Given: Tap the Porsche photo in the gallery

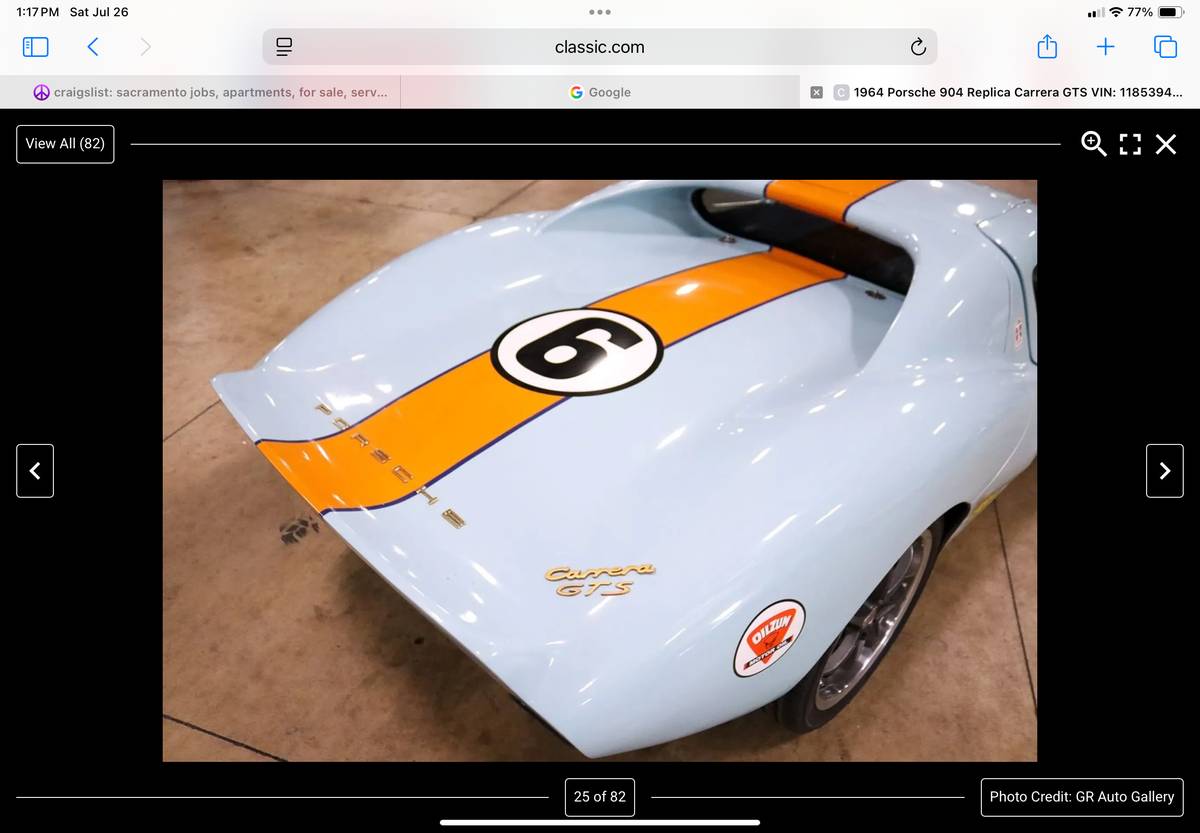Looking at the screenshot, I should click(600, 471).
